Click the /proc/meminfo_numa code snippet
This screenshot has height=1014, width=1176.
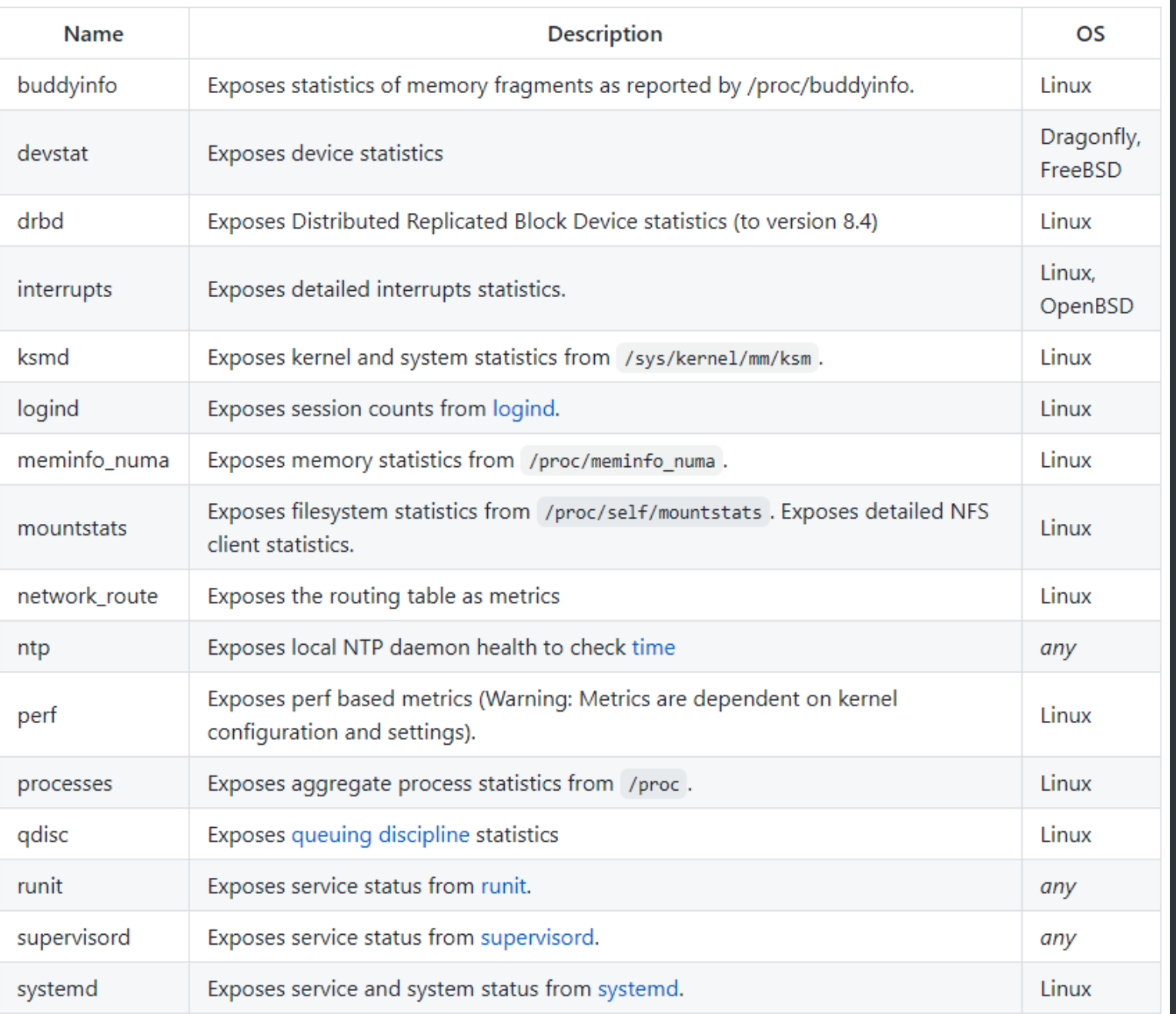pyautogui.click(x=622, y=461)
